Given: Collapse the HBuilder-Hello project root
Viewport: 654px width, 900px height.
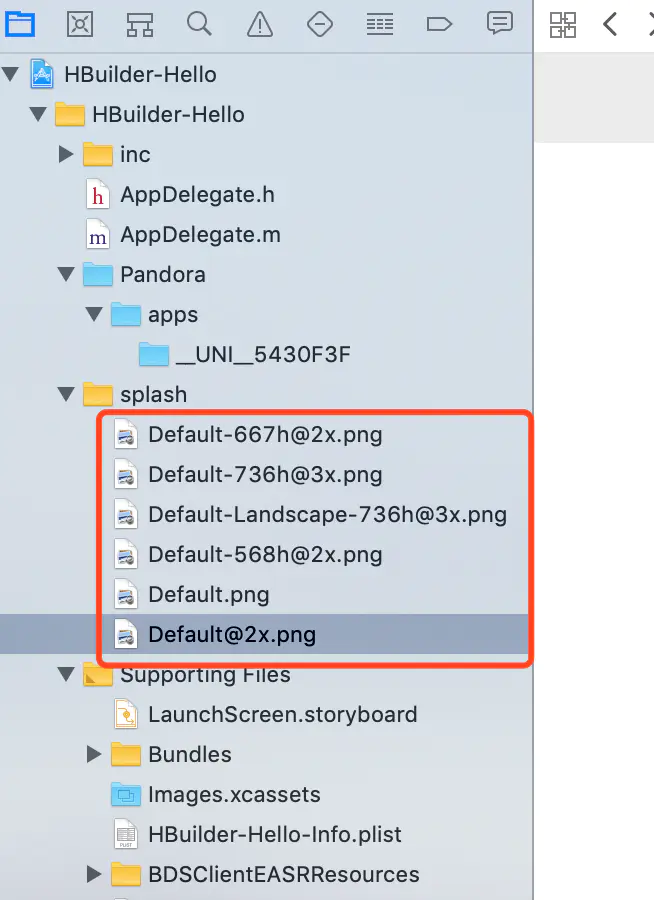Looking at the screenshot, I should click(10, 73).
